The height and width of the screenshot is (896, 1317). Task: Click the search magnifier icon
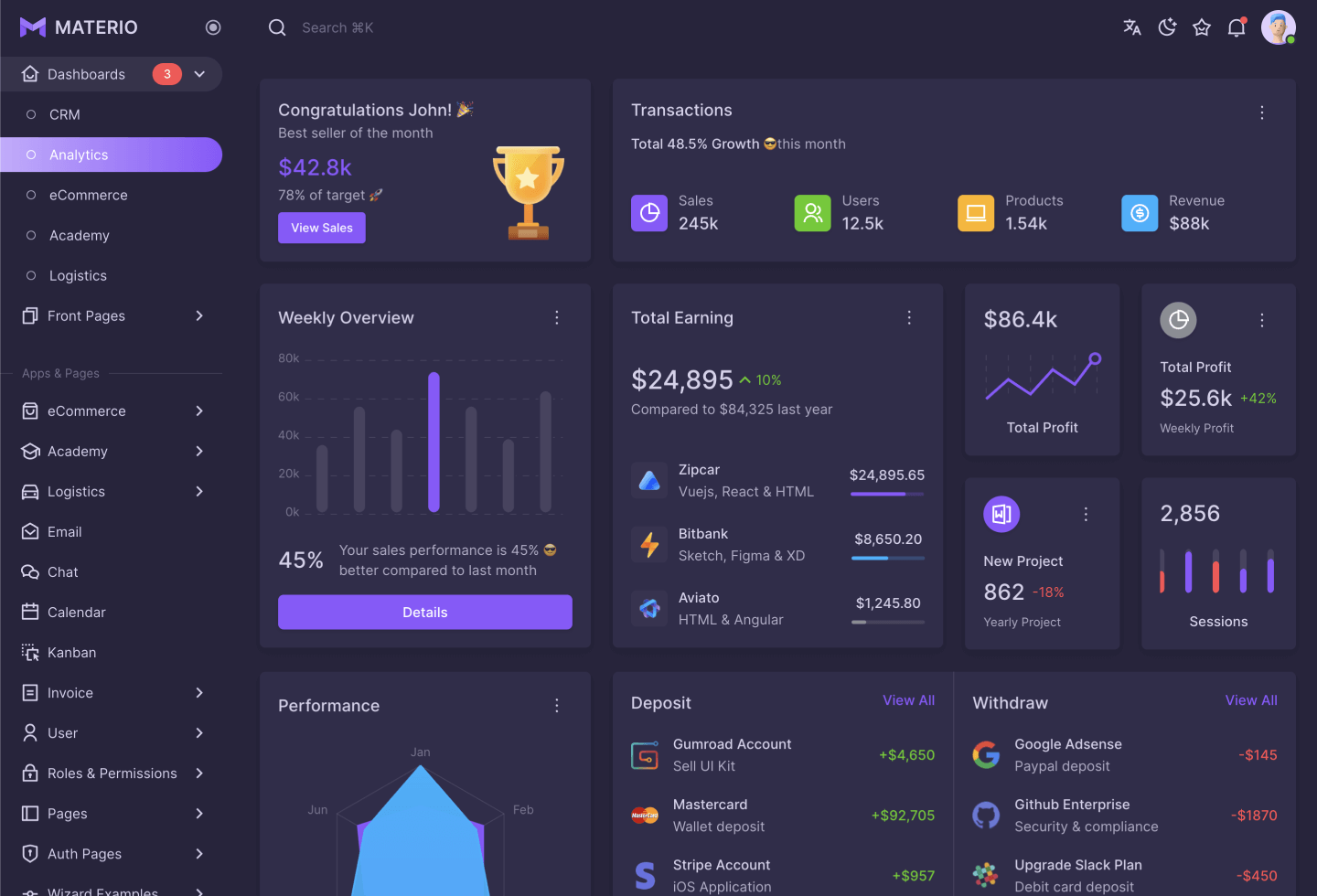[x=277, y=27]
